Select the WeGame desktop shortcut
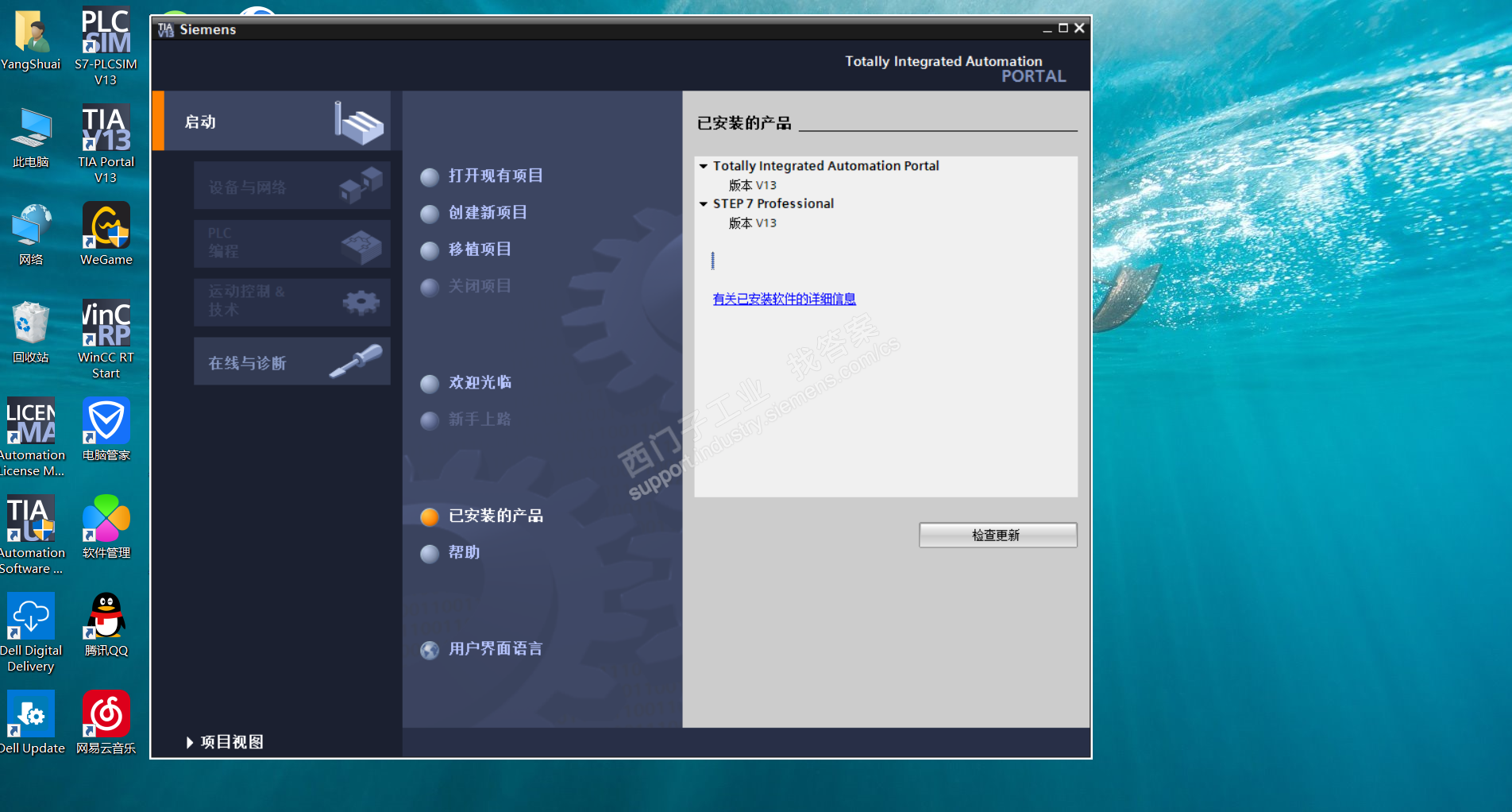The height and width of the screenshot is (812, 1512). pos(106,234)
